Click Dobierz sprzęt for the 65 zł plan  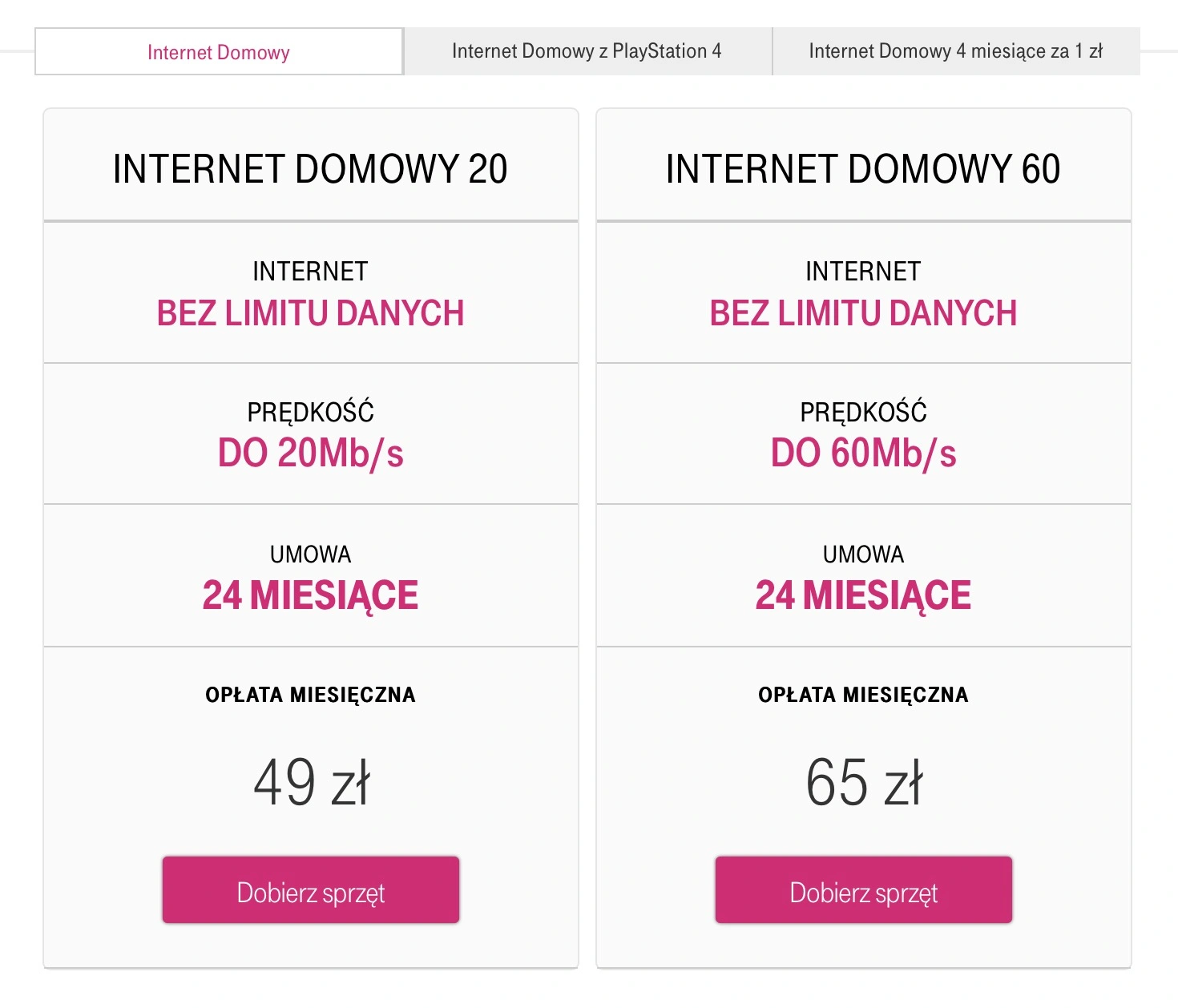pos(864,890)
